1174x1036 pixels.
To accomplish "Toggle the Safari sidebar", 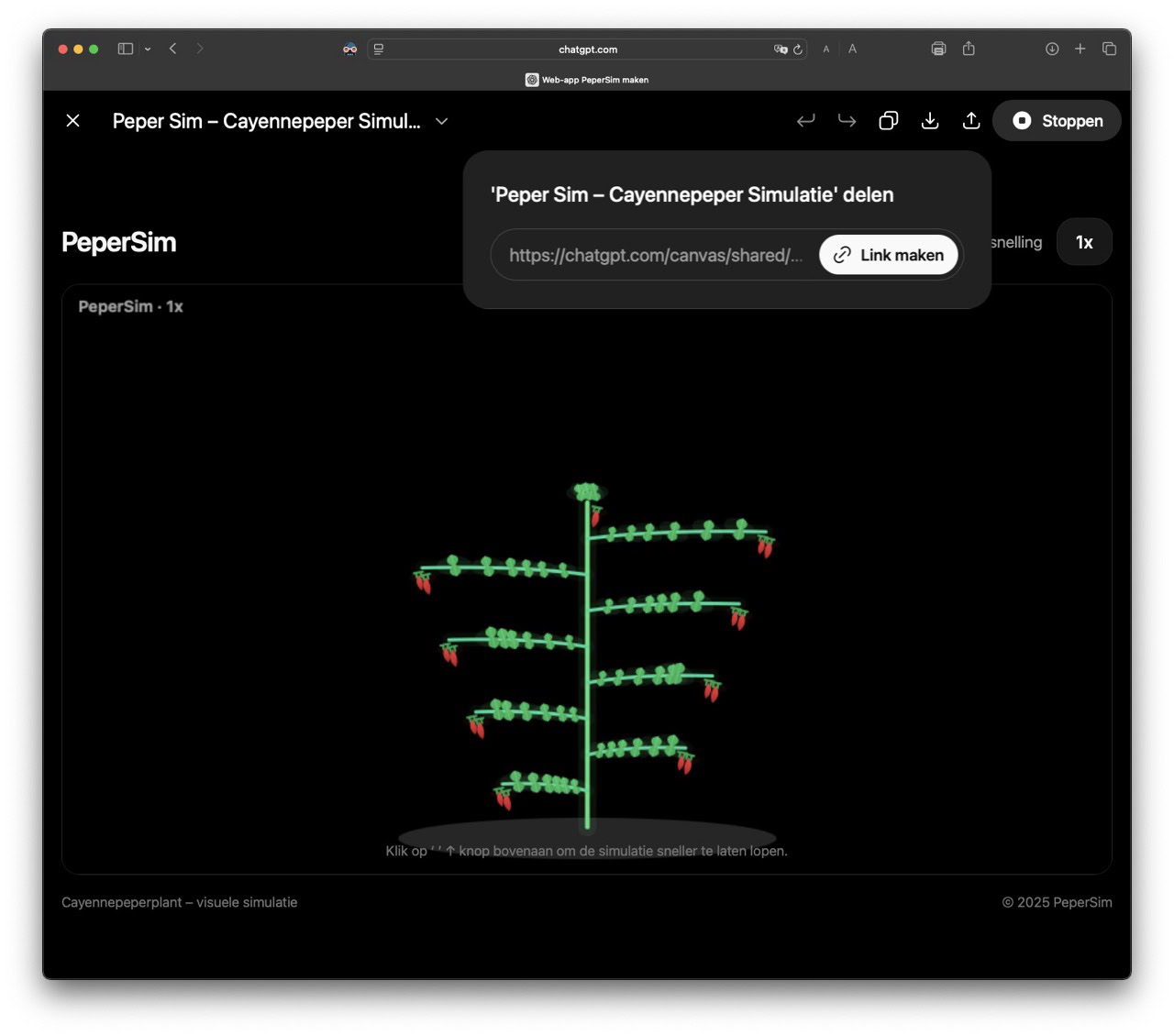I will point(126,49).
